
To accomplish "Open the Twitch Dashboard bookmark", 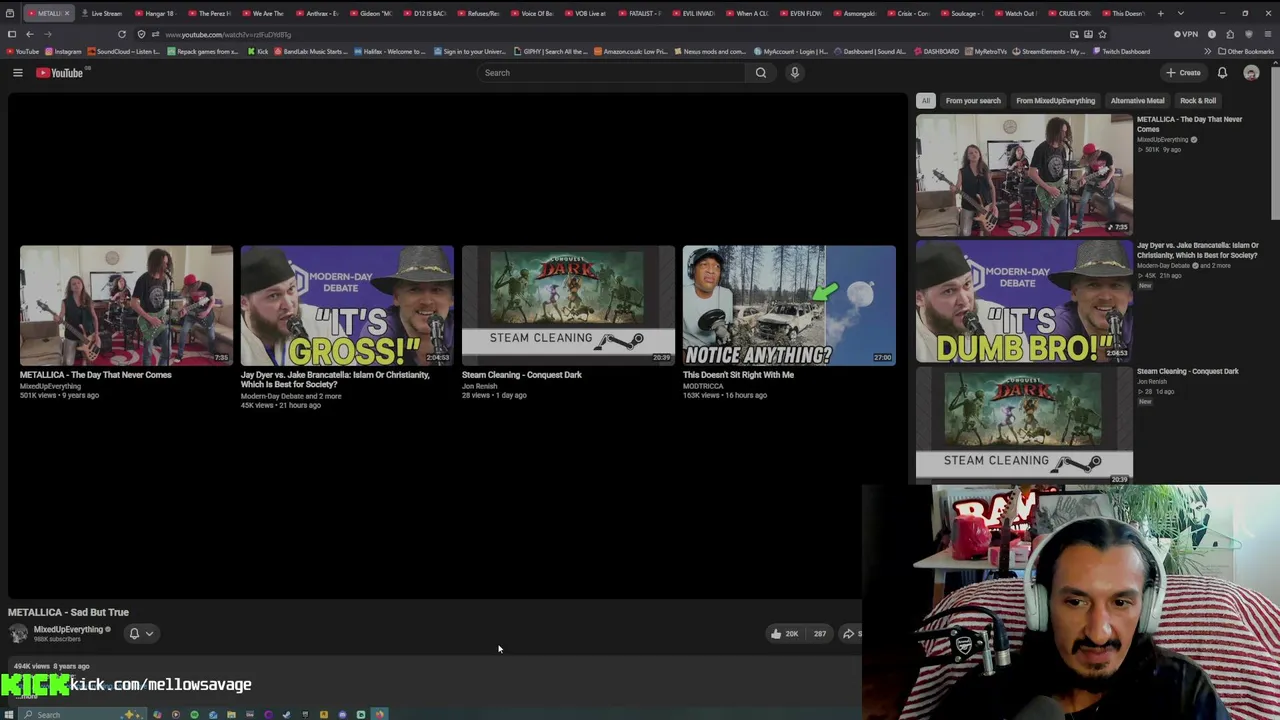I will 1121,51.
